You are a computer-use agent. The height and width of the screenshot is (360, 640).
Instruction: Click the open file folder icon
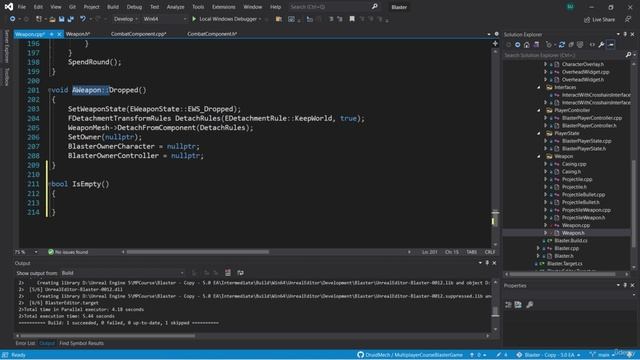coord(52,19)
